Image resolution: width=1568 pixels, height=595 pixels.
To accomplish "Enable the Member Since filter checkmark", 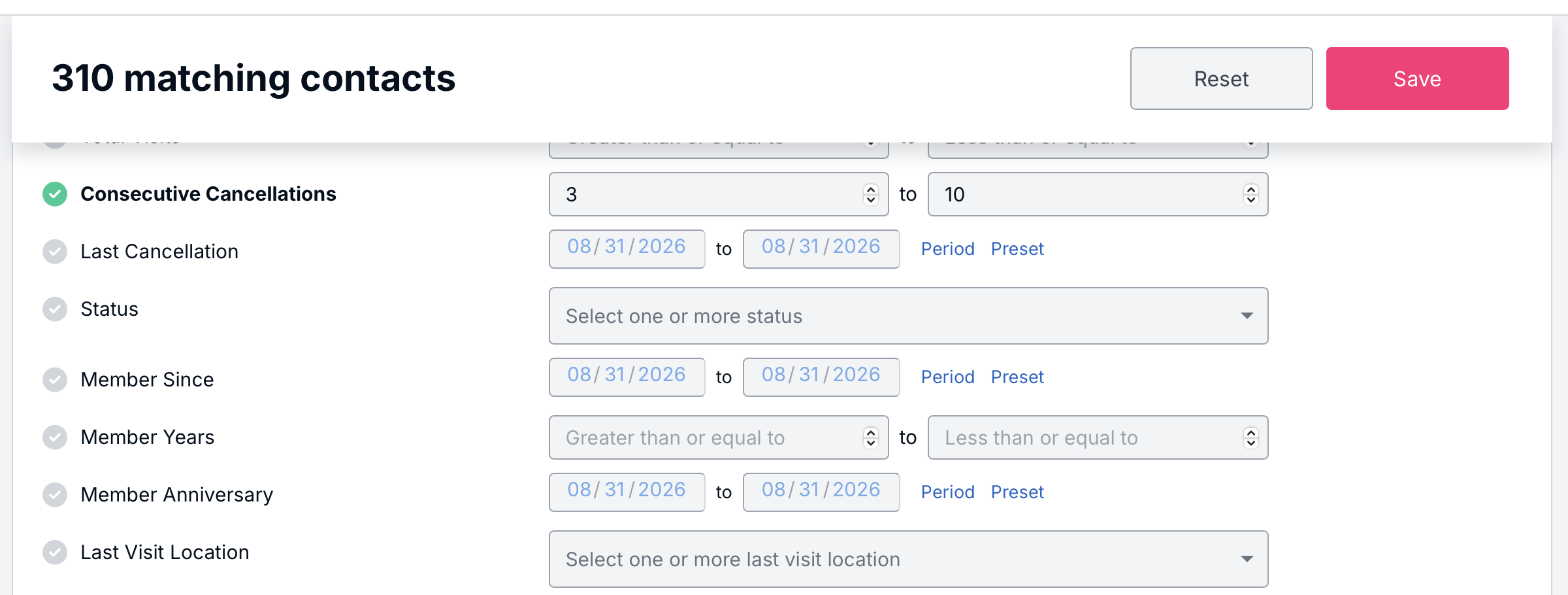I will pyautogui.click(x=55, y=380).
